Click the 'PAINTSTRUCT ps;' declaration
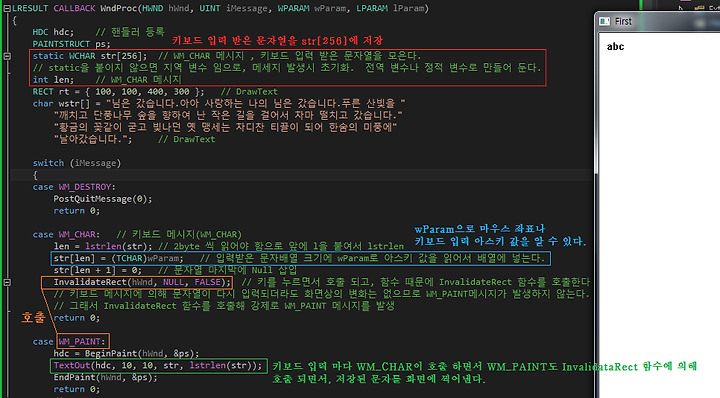This screenshot has width=720, height=398. click(x=71, y=44)
